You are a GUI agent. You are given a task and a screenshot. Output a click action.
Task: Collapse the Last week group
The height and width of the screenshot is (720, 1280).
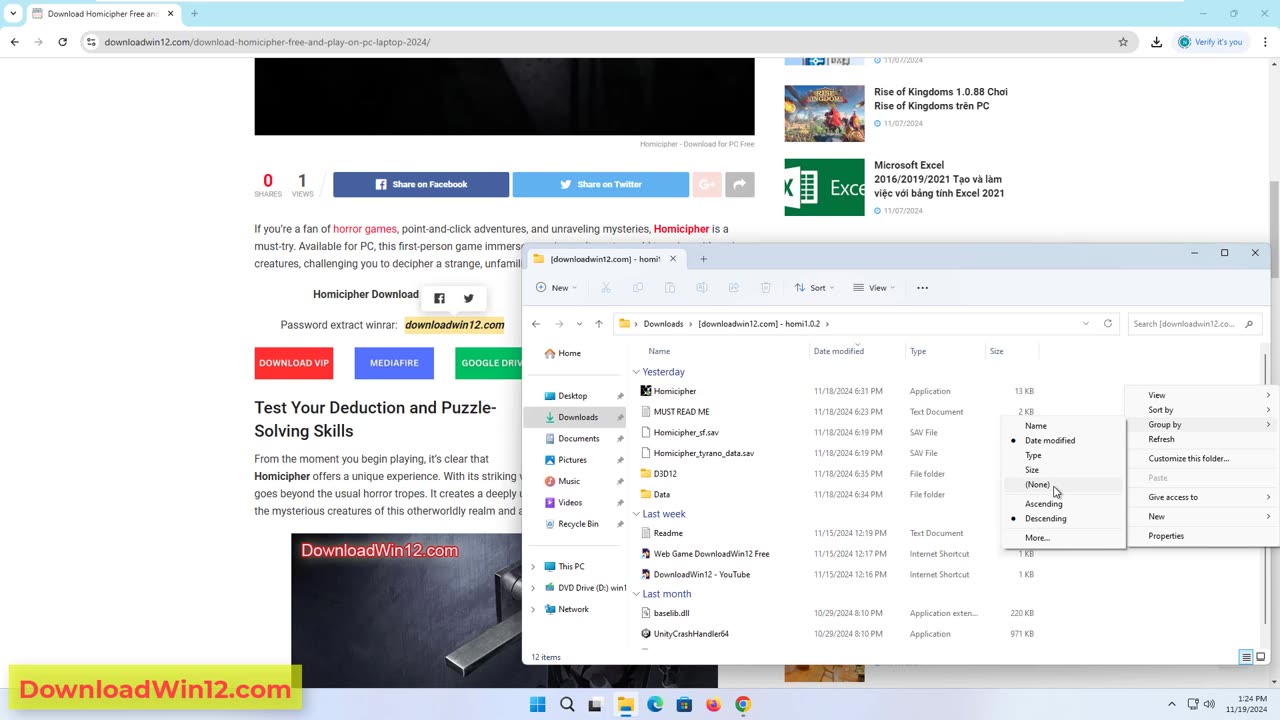coord(636,514)
